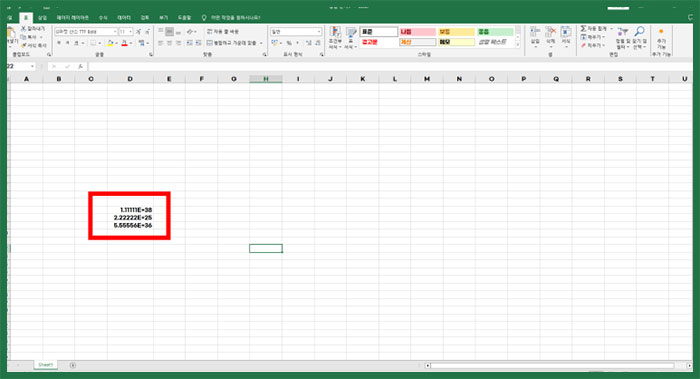Click the accounting number format icon
The width and height of the screenshot is (700, 379).
click(x=275, y=43)
